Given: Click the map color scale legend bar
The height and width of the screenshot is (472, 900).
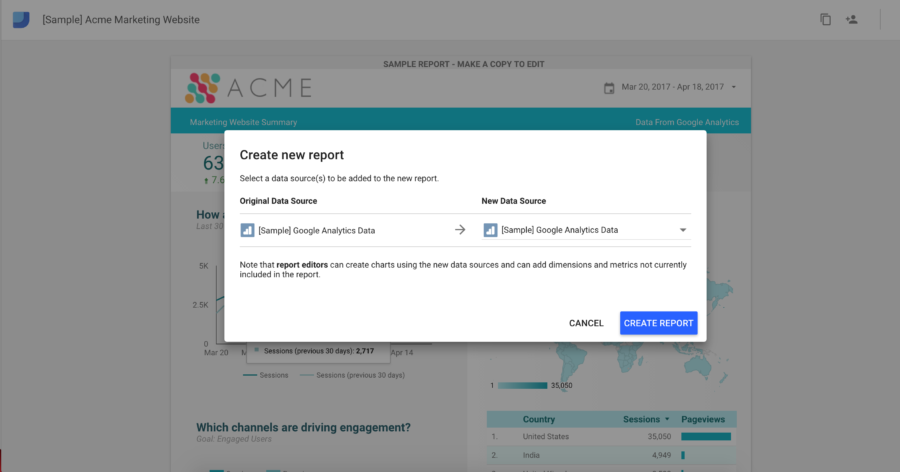Looking at the screenshot, I should click(522, 385).
